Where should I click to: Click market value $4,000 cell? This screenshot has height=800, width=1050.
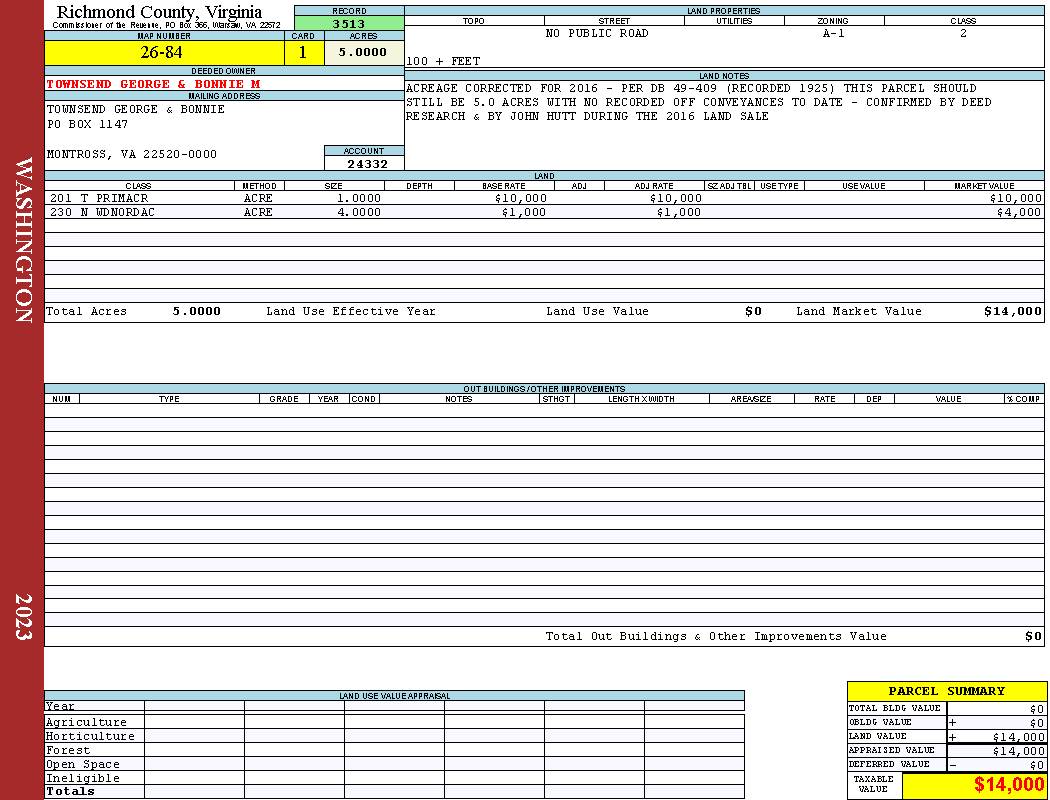pyautogui.click(x=1019, y=212)
